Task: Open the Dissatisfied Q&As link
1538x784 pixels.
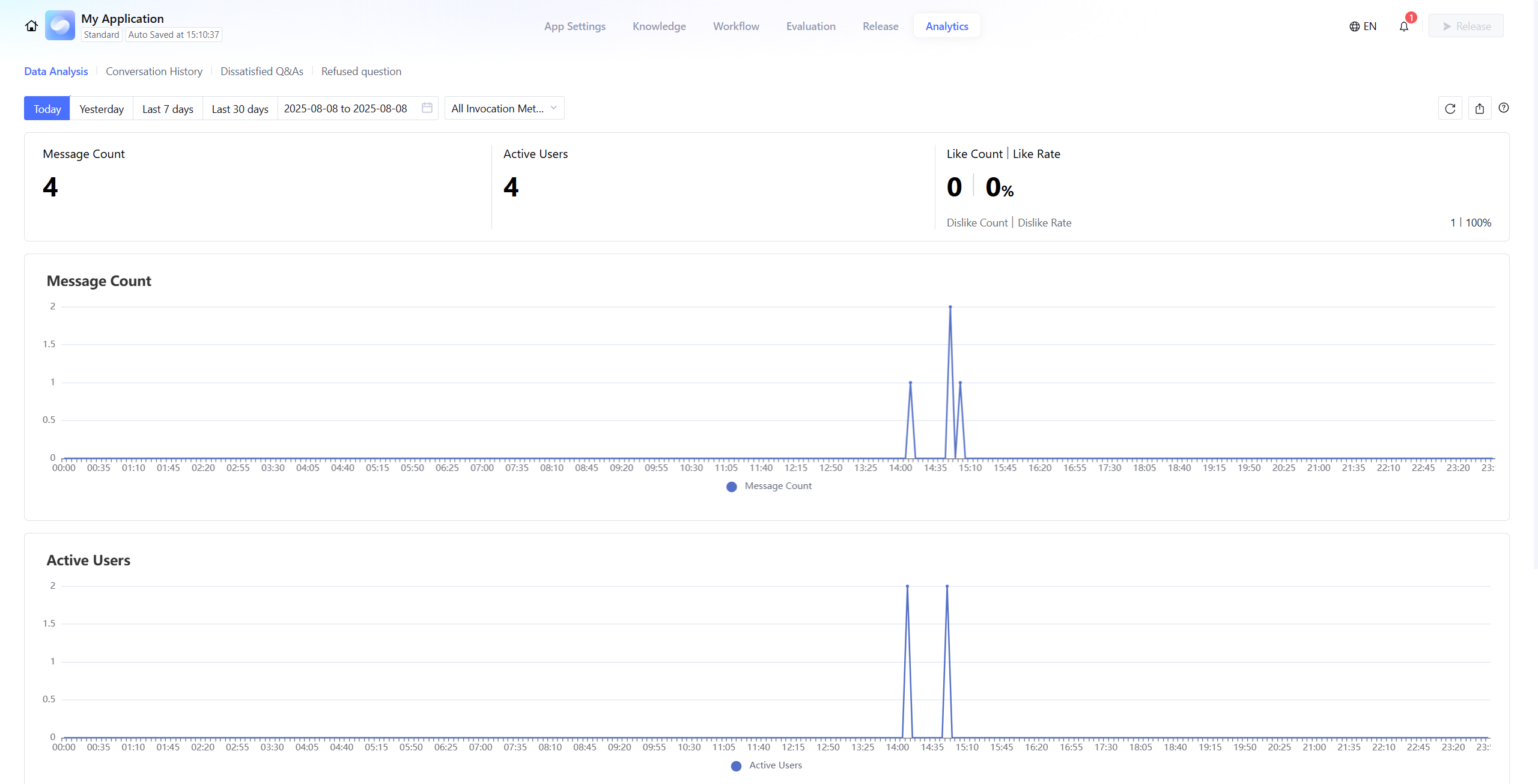Action: click(x=262, y=71)
